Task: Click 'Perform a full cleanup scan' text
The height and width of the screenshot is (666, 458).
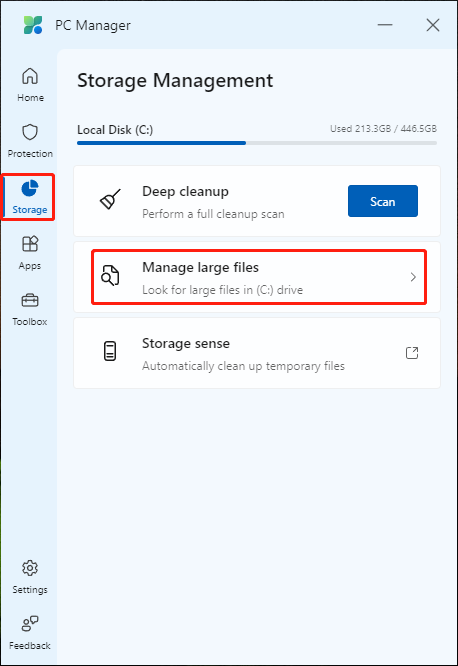Action: click(x=213, y=214)
